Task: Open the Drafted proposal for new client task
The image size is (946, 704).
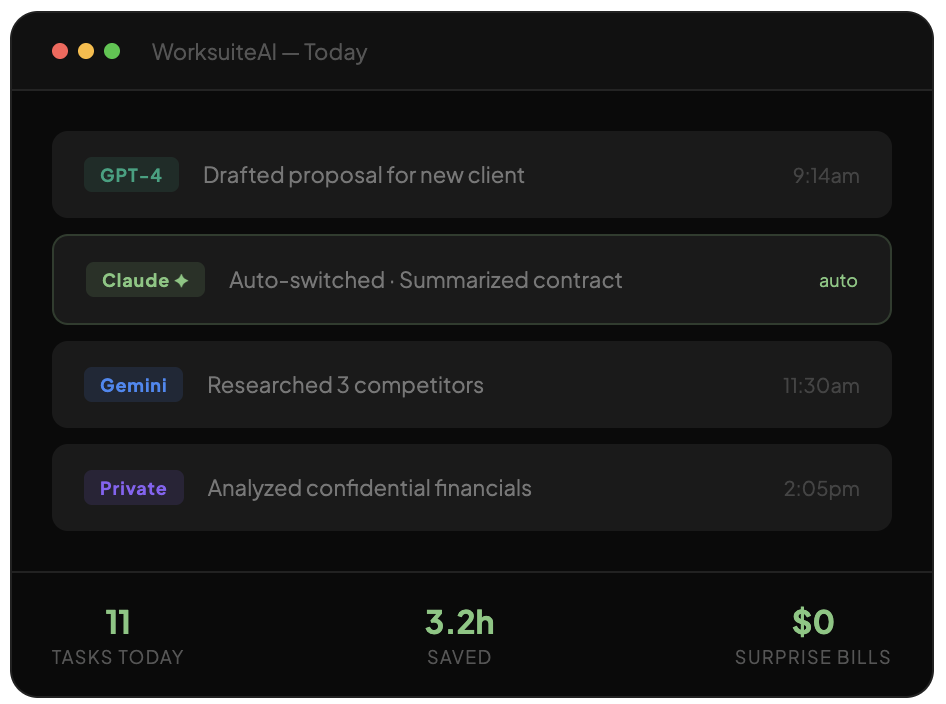Action: (x=364, y=175)
